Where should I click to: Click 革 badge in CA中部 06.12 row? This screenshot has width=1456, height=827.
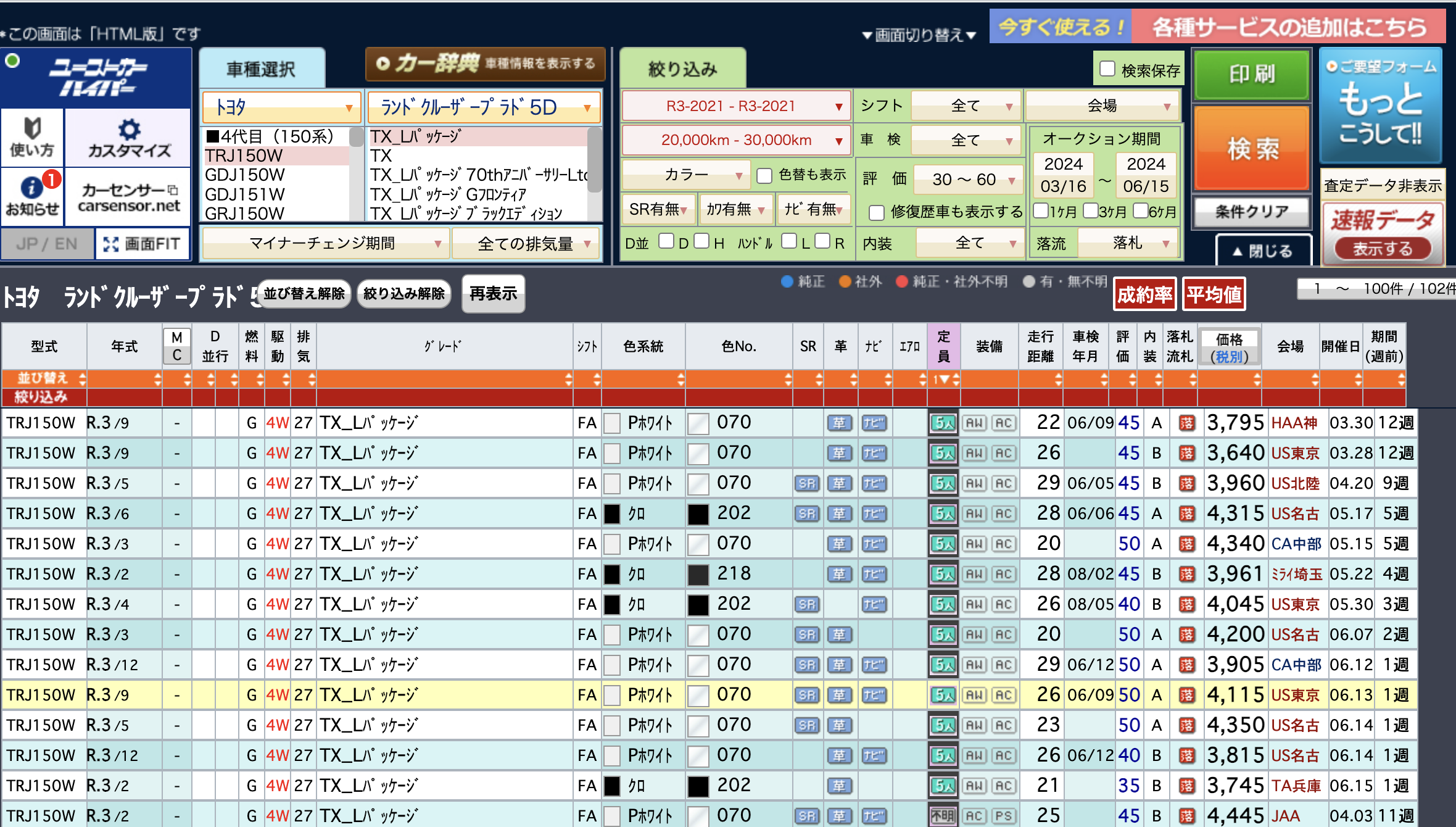839,665
